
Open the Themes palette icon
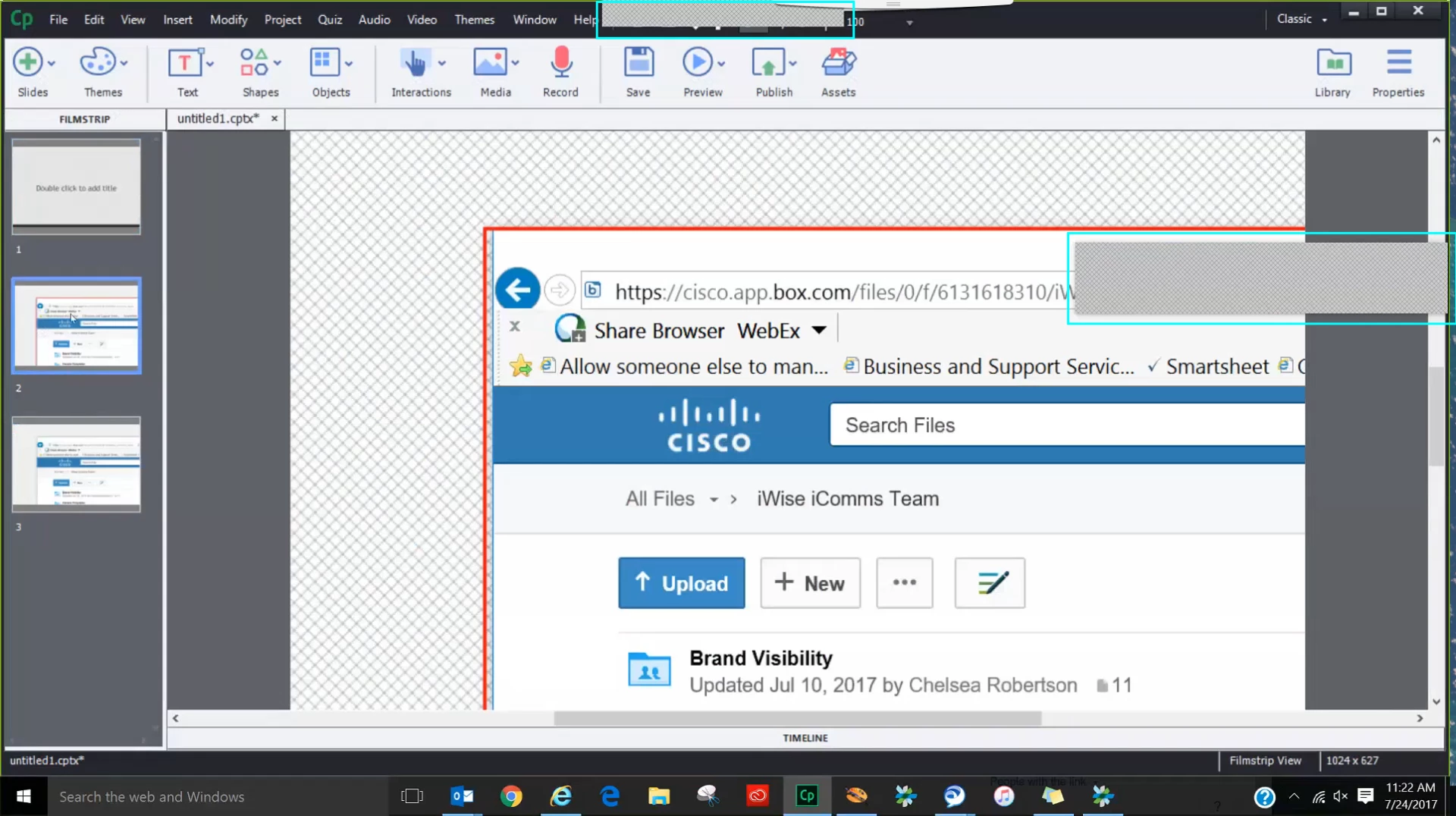(98, 62)
